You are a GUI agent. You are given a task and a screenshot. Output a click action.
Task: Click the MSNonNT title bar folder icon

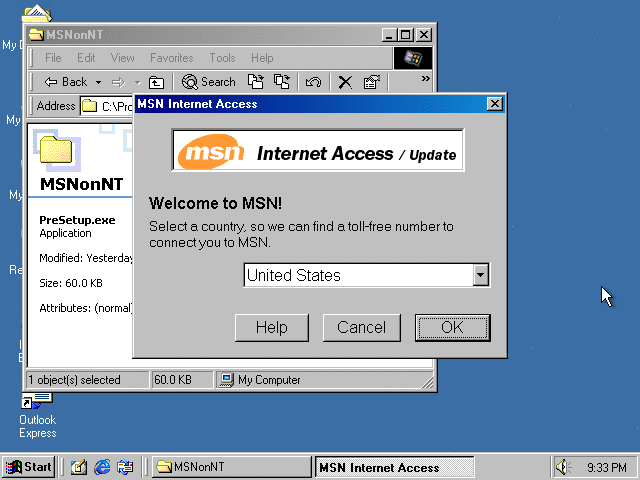pyautogui.click(x=36, y=35)
